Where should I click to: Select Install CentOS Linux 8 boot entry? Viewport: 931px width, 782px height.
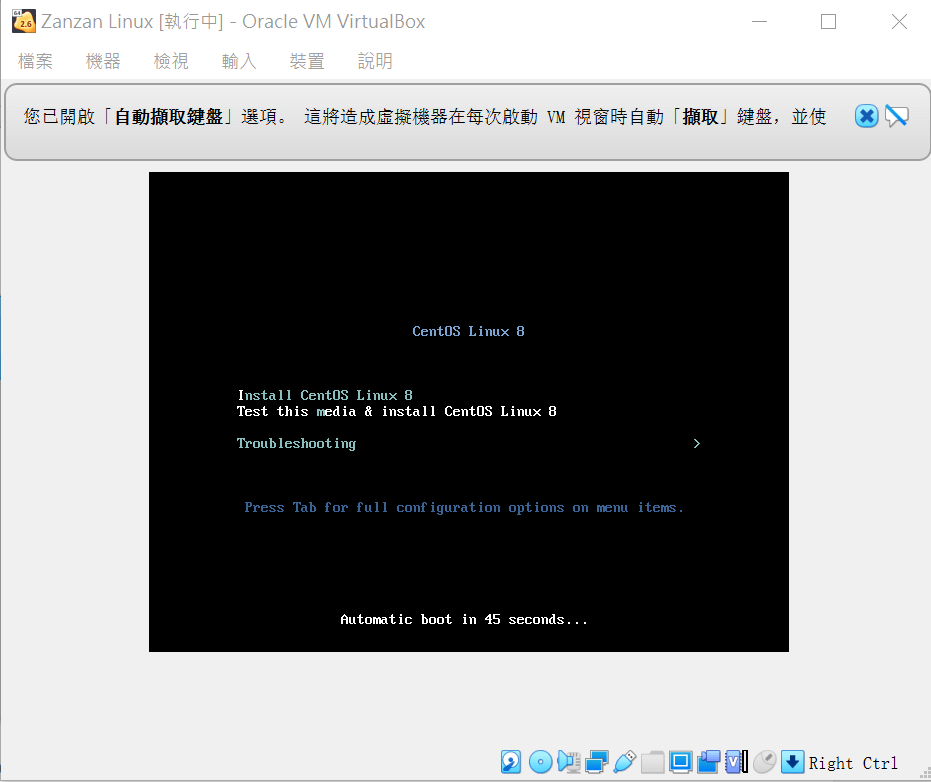pyautogui.click(x=325, y=395)
